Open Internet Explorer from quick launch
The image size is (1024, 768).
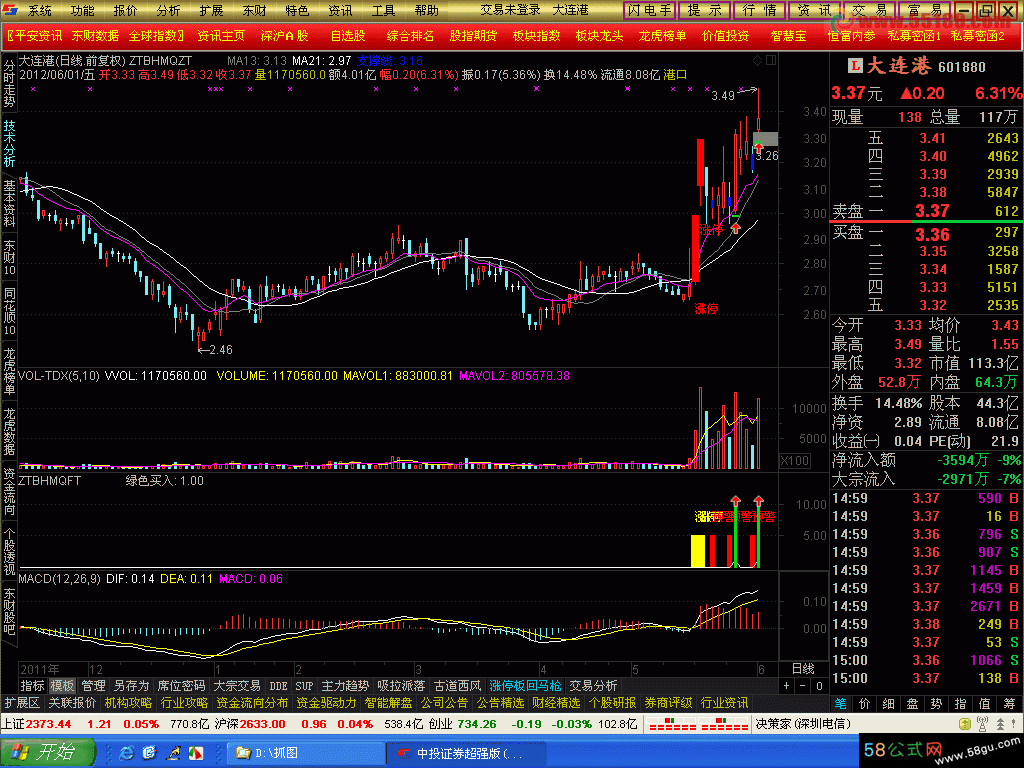point(126,753)
